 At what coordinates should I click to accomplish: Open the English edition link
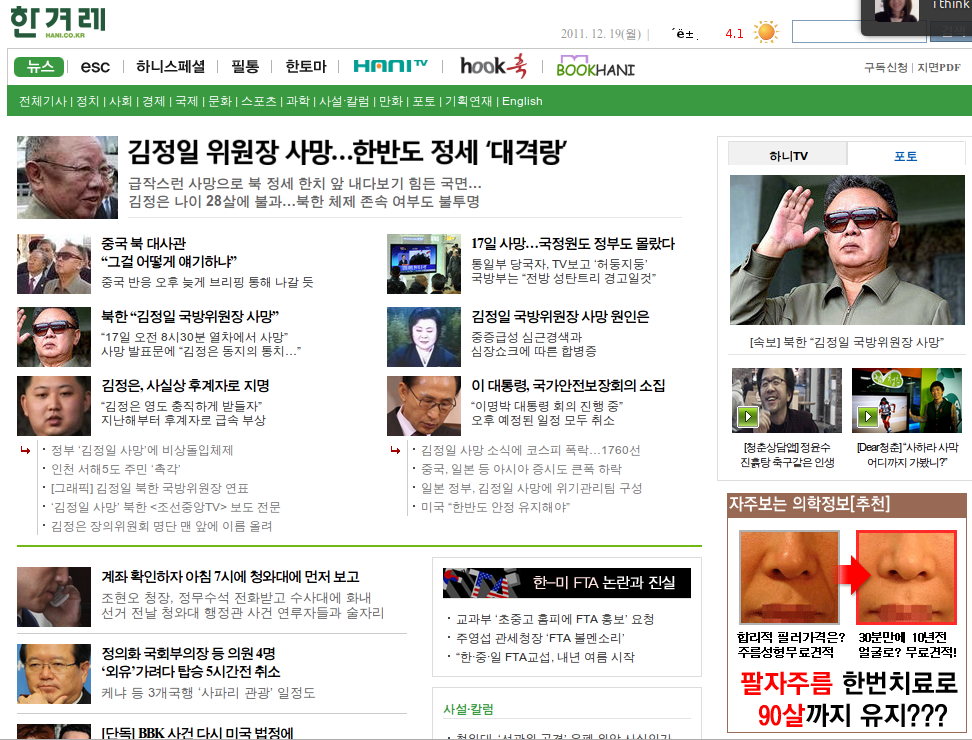pos(522,101)
